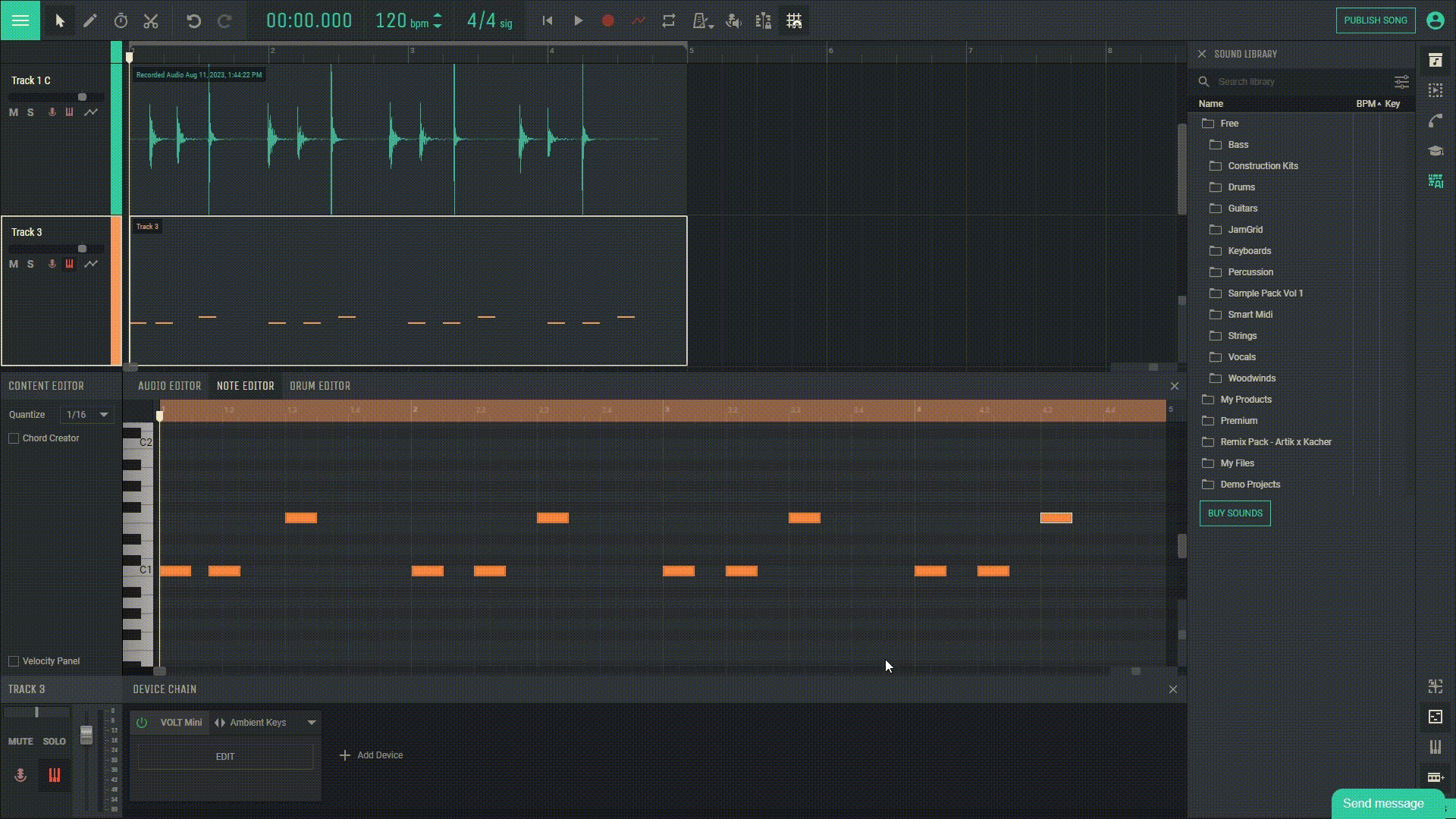Select the Pointer/Select tool

58,20
